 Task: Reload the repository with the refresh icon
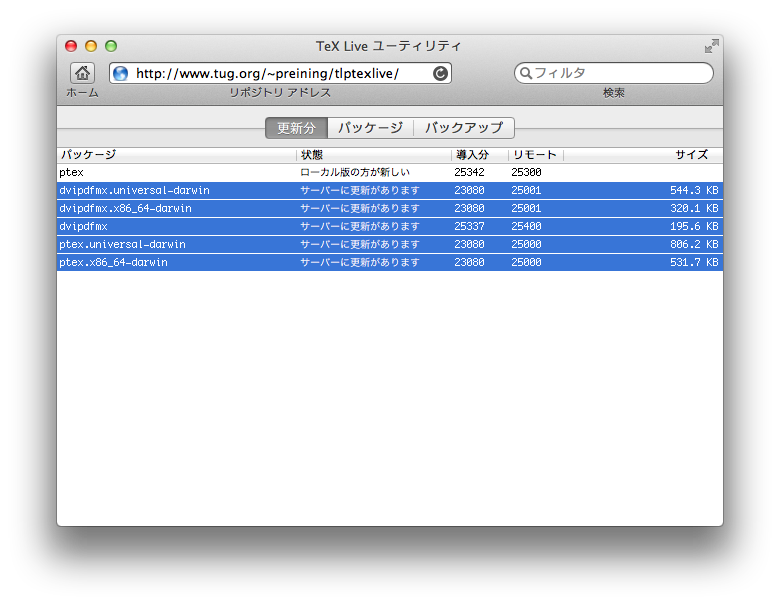point(440,74)
